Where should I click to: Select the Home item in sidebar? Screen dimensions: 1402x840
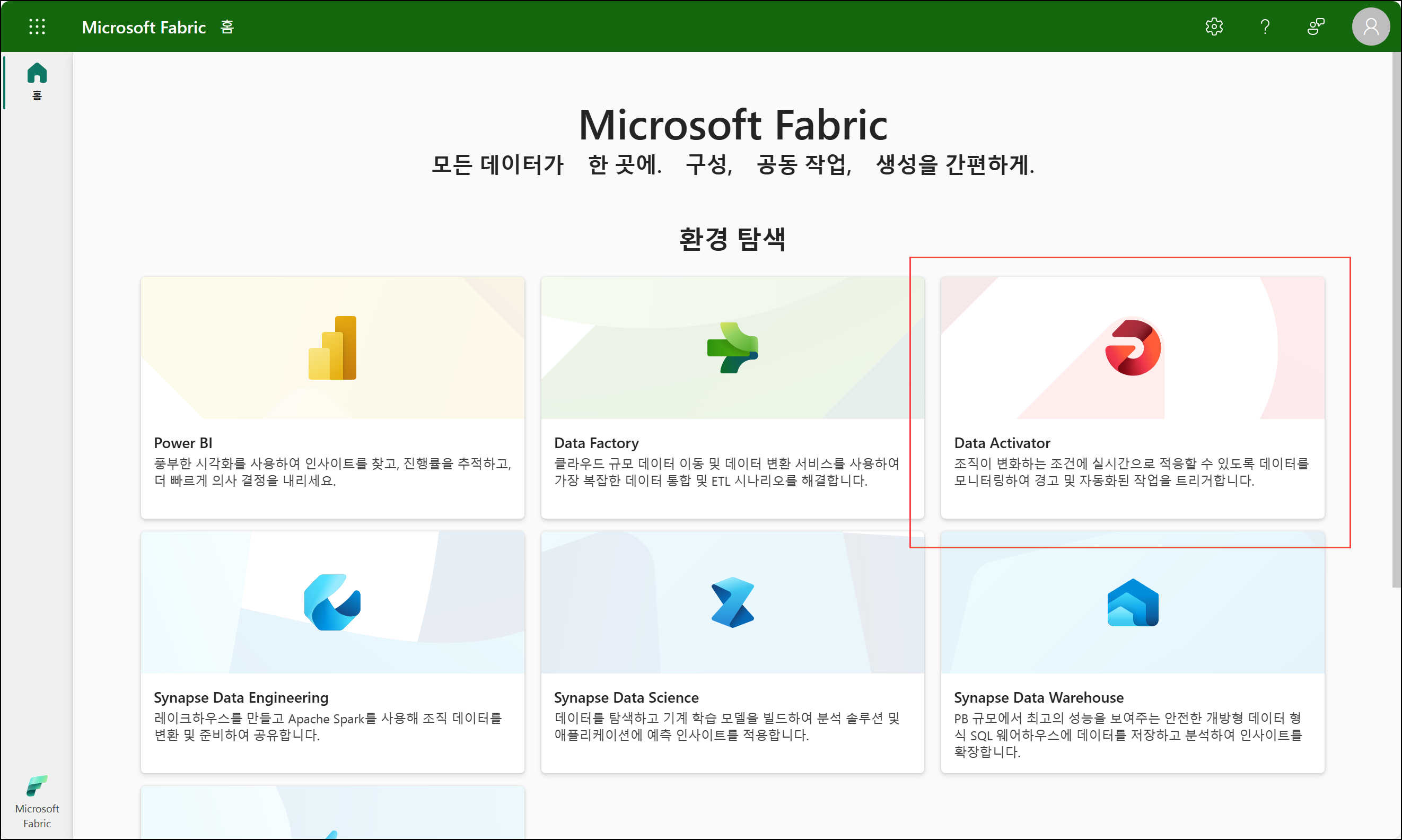[x=37, y=81]
